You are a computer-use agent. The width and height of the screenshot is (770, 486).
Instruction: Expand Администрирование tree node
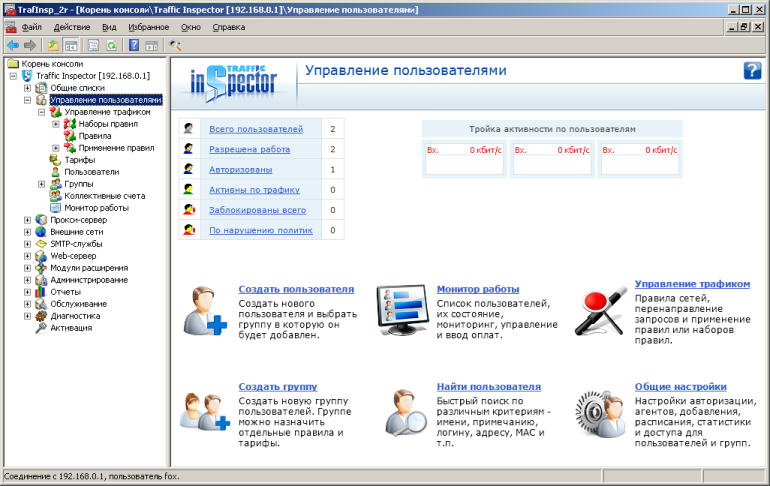pyautogui.click(x=28, y=280)
